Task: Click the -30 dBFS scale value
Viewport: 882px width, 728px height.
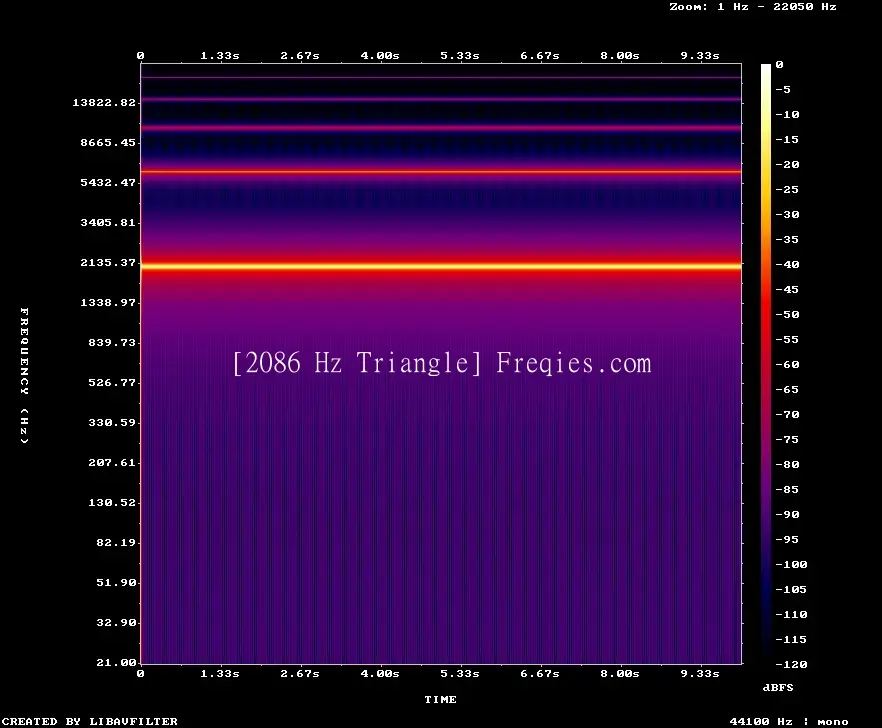Action: pyautogui.click(x=787, y=214)
